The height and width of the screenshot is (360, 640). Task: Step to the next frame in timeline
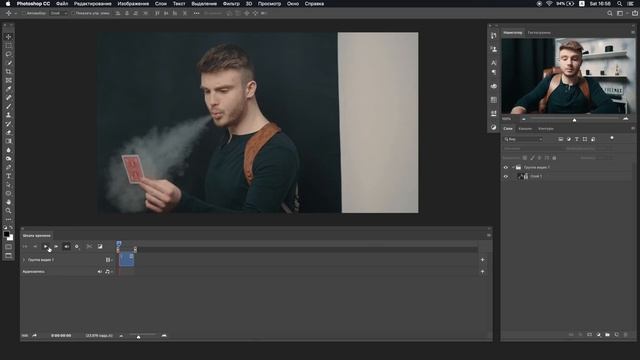click(x=56, y=247)
